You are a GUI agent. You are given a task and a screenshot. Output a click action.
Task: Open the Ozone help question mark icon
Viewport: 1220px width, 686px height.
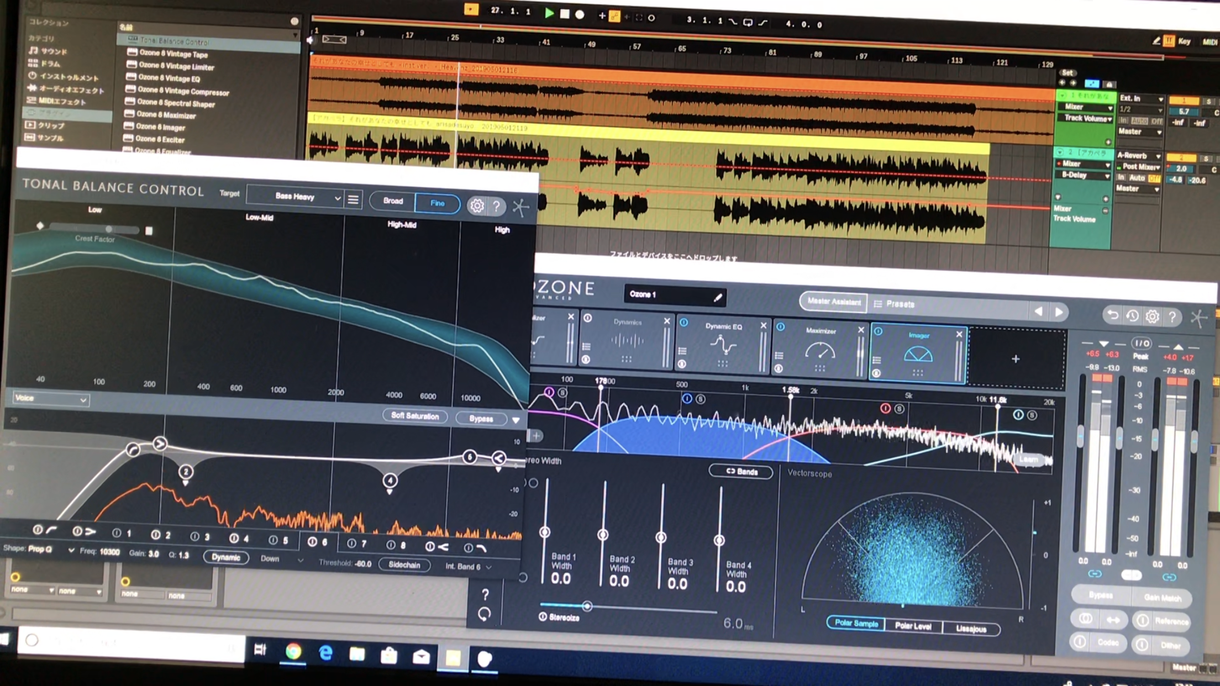1172,317
